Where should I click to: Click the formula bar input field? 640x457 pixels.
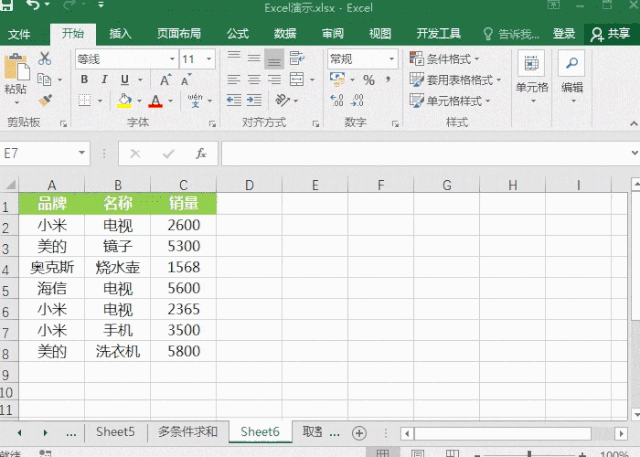tap(424, 153)
